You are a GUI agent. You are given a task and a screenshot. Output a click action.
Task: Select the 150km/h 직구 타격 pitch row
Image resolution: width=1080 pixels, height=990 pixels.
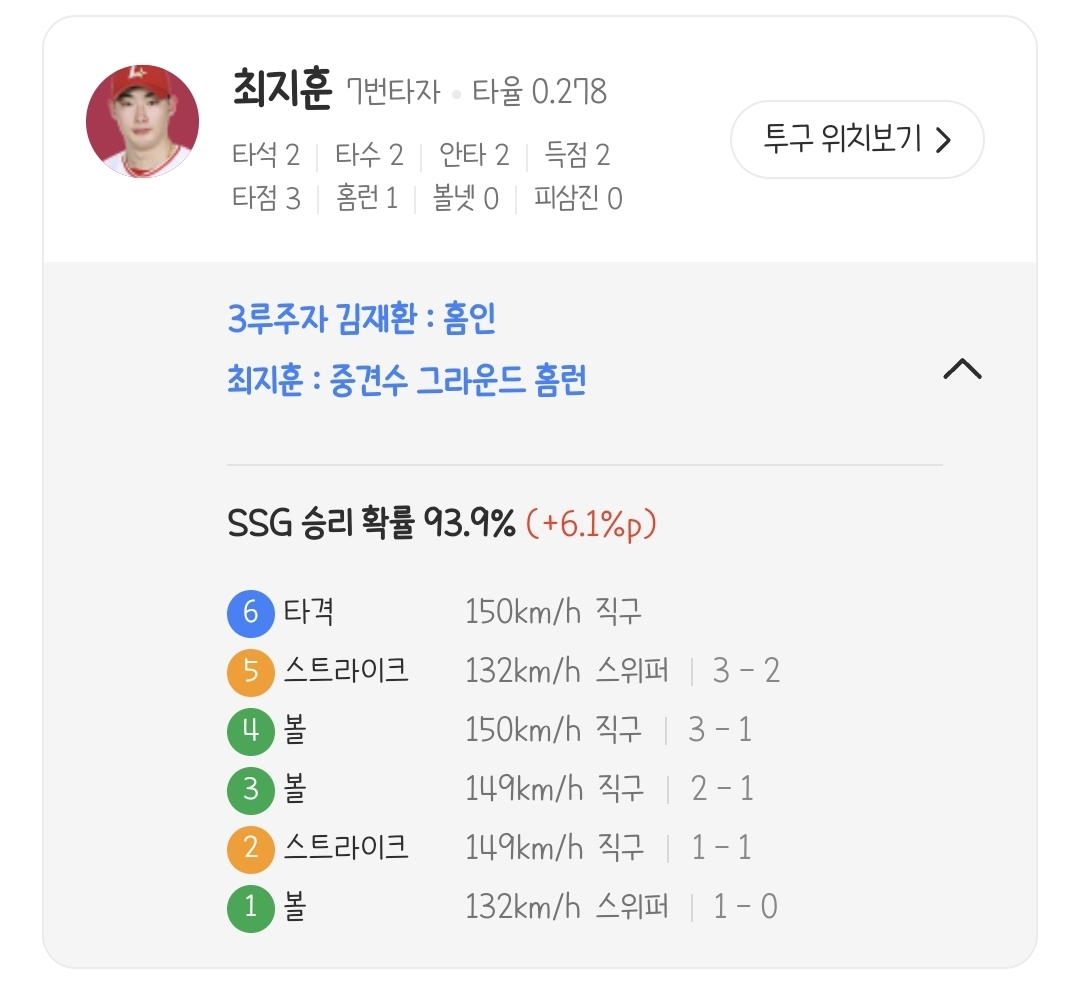(x=553, y=612)
